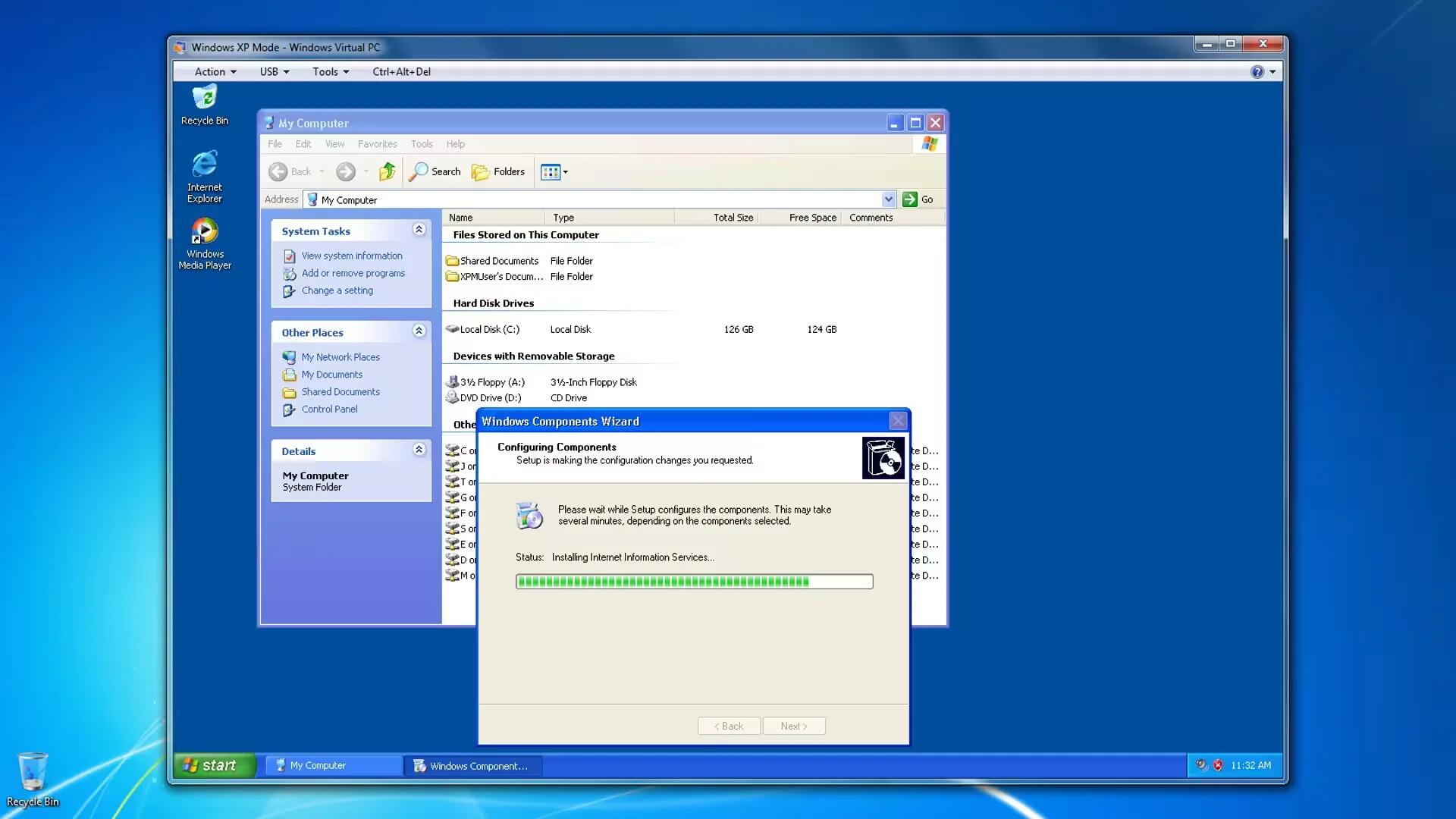Open Favorites menu in My Computer
The height and width of the screenshot is (819, 1456).
378,144
